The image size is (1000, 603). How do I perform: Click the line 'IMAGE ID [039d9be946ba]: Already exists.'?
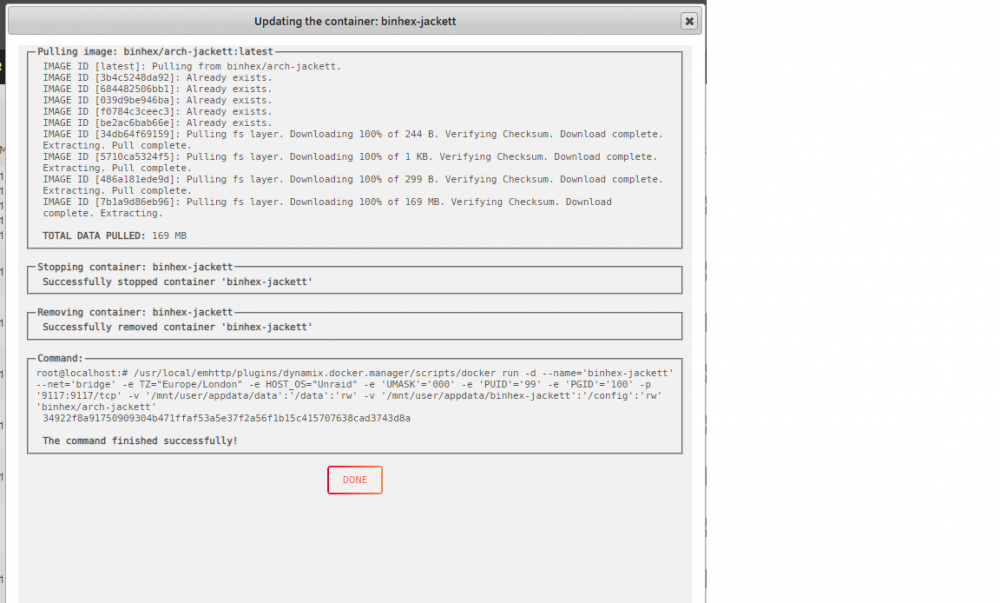click(x=158, y=100)
